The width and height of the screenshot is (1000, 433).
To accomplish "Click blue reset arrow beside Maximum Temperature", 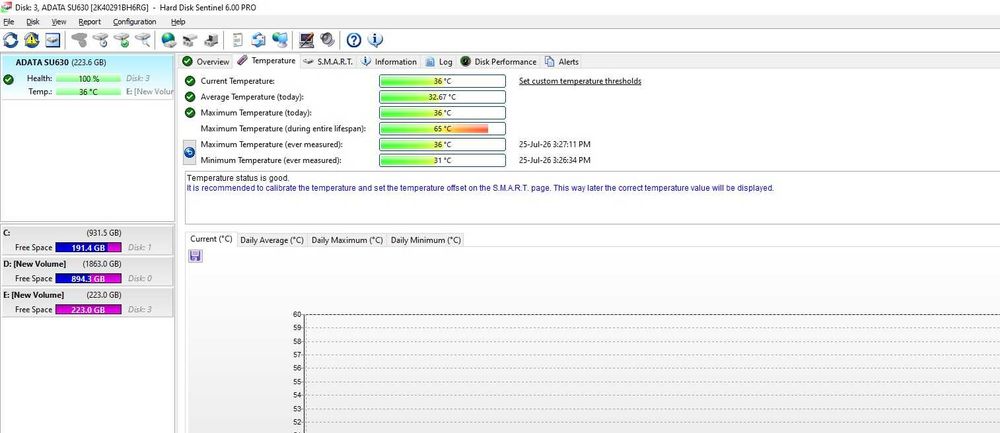I will click(189, 152).
